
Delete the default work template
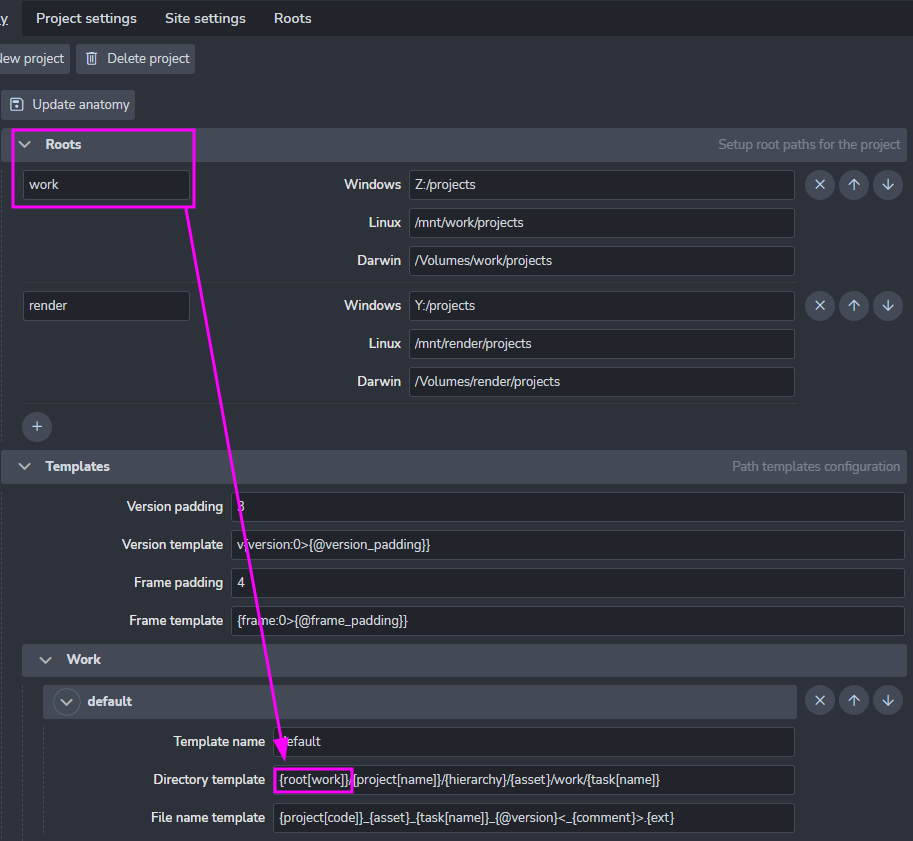coord(819,701)
